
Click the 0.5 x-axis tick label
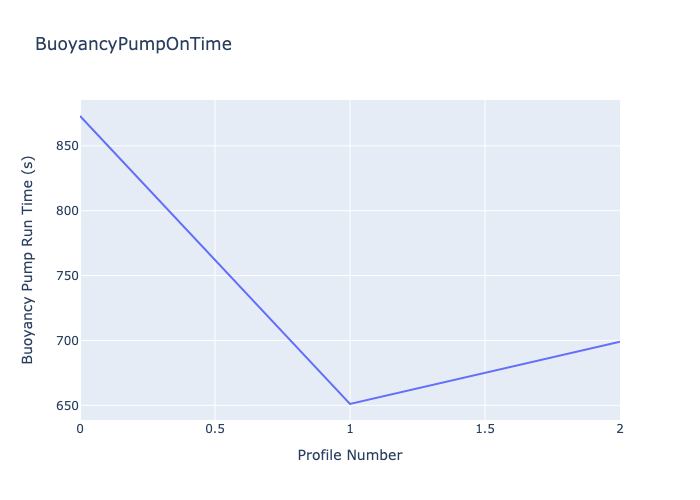tap(215, 429)
